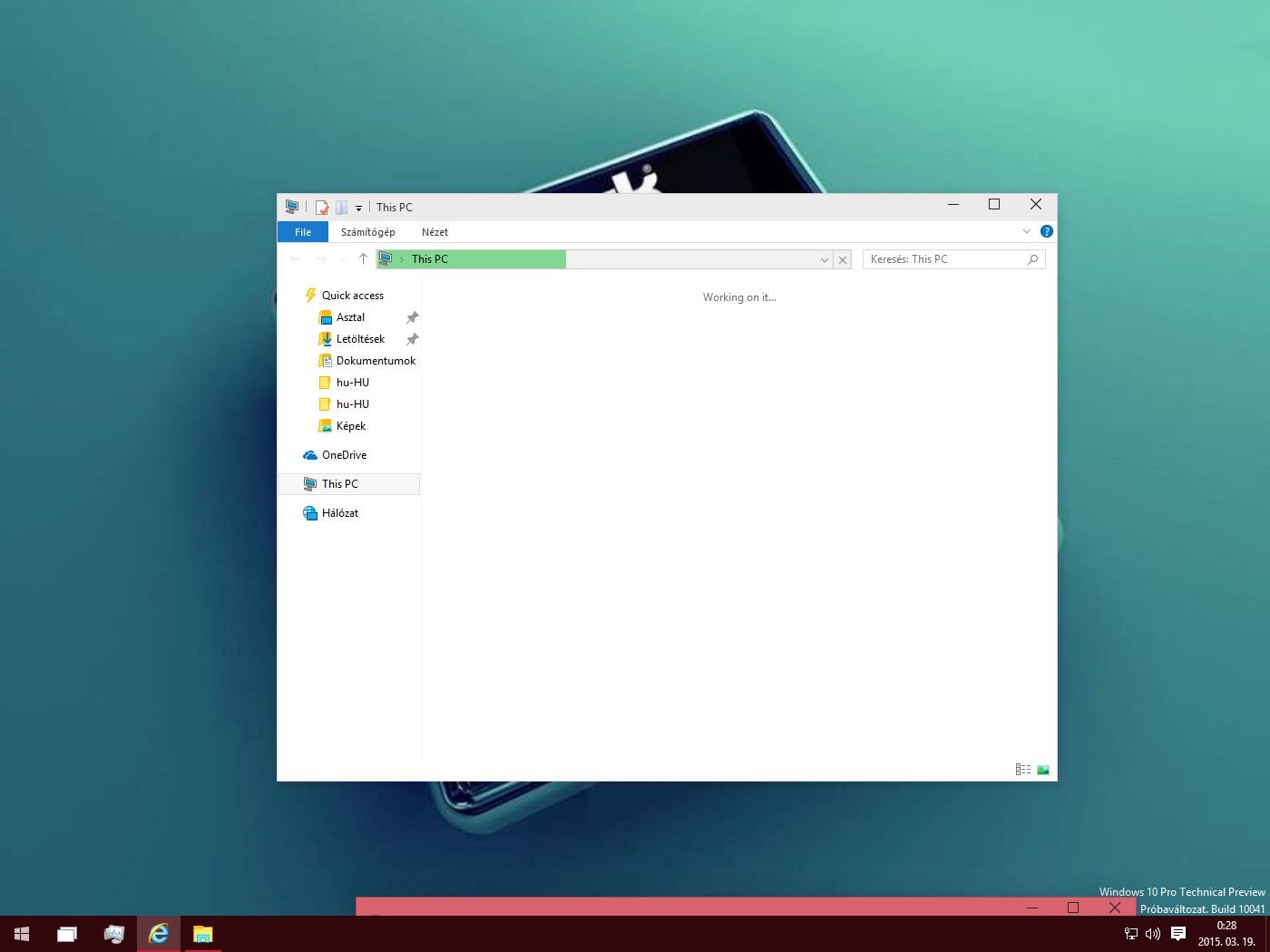Go back with the left arrow
The image size is (1270, 952).
point(296,259)
